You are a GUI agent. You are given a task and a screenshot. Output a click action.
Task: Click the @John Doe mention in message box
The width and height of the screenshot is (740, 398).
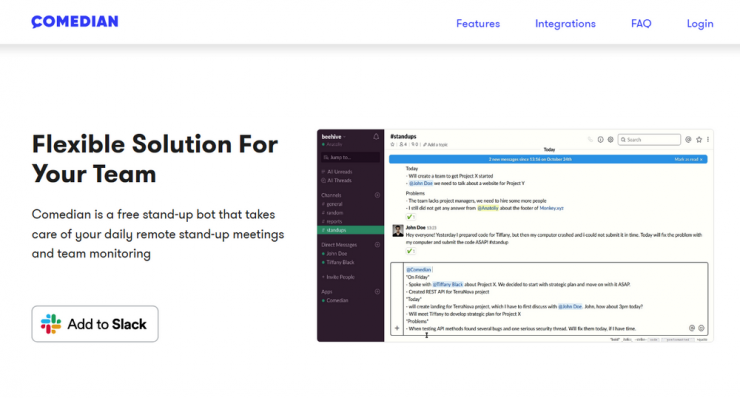pyautogui.click(x=570, y=306)
